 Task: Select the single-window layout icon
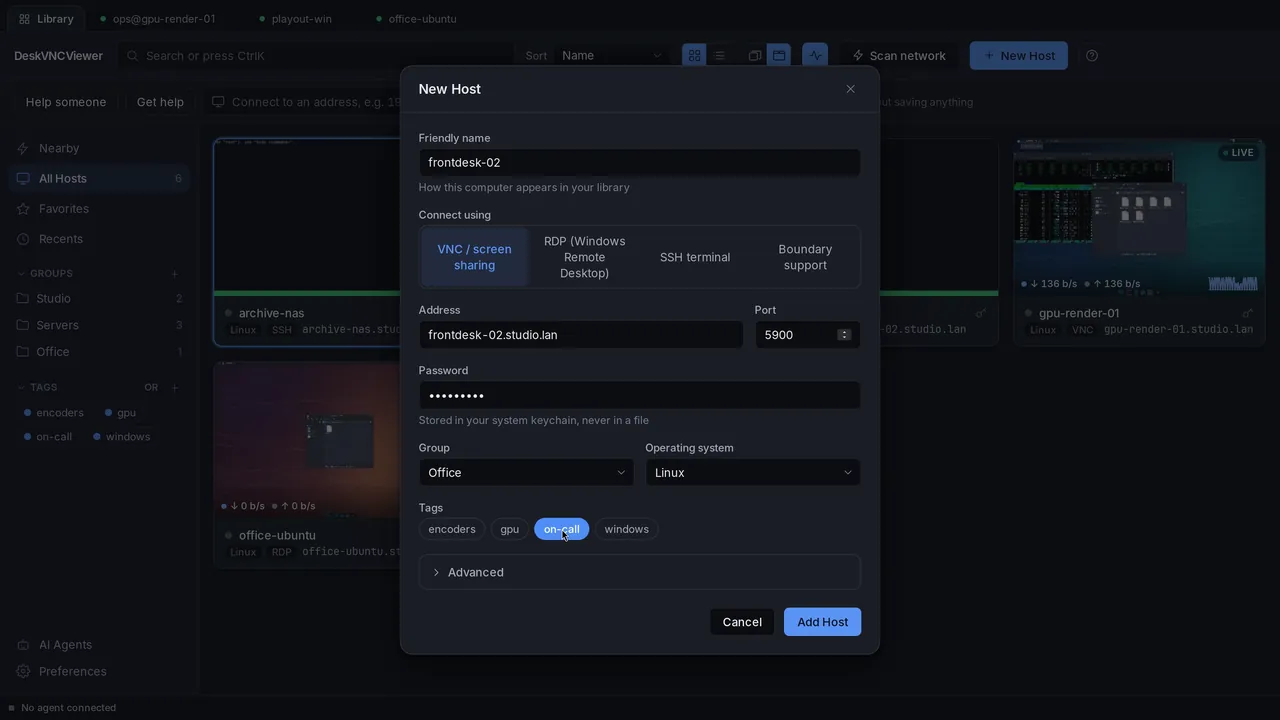pyautogui.click(x=779, y=56)
